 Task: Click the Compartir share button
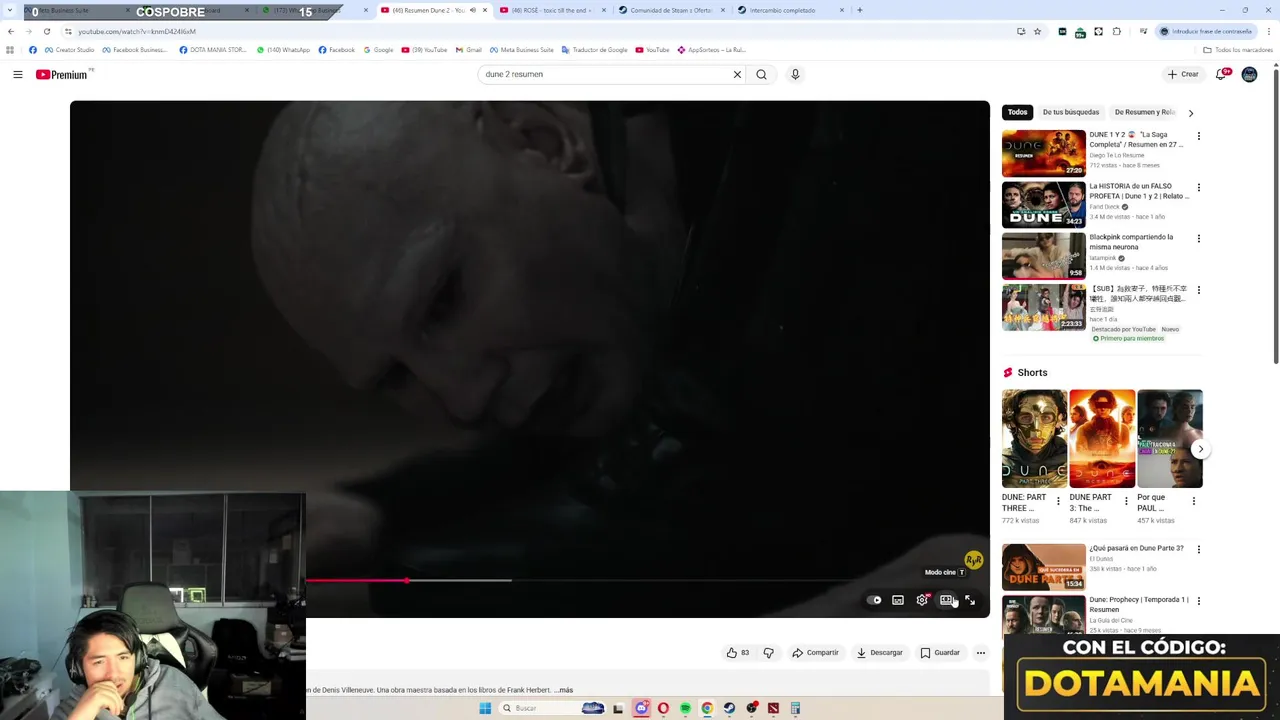pyautogui.click(x=815, y=653)
